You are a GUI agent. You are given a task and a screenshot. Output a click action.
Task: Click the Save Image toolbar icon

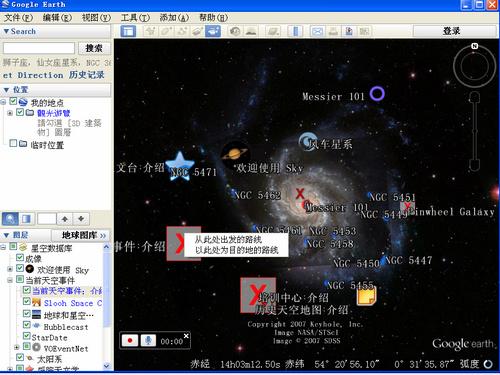349,31
